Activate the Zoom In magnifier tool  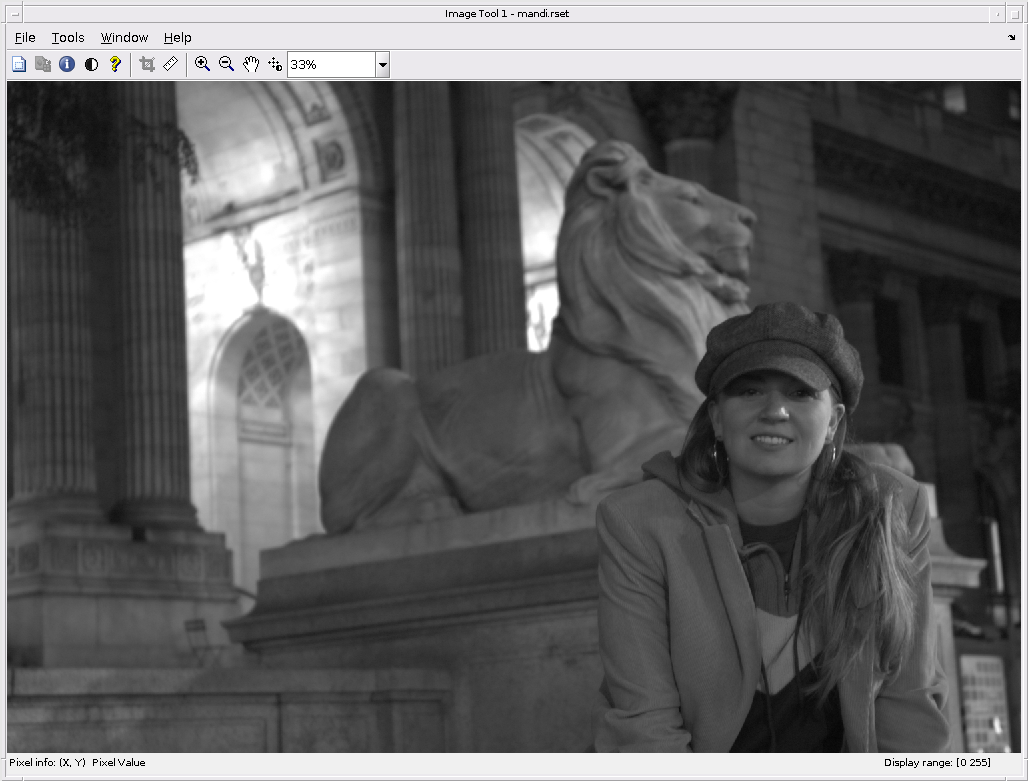coord(203,64)
